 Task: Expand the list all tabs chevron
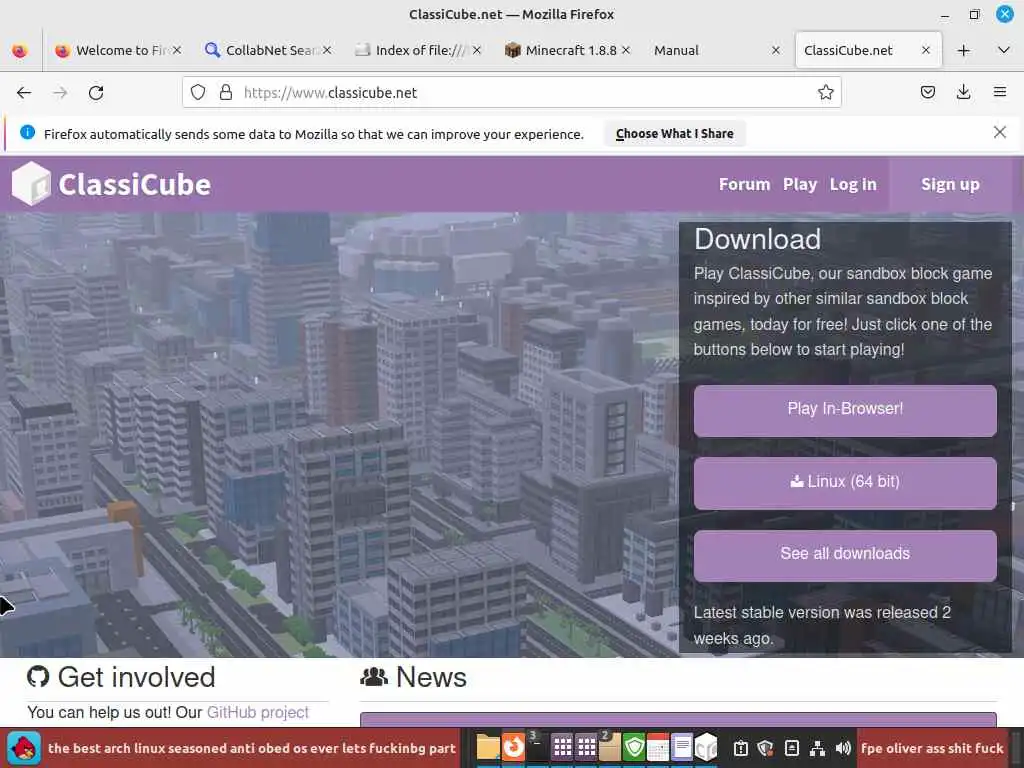(1004, 50)
